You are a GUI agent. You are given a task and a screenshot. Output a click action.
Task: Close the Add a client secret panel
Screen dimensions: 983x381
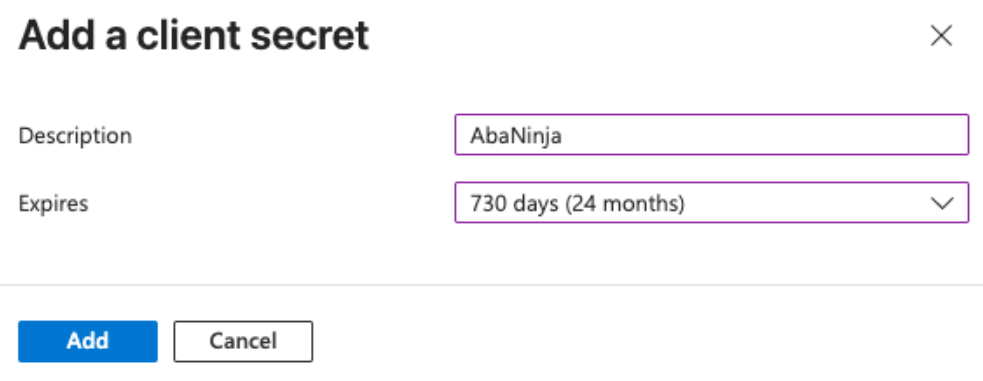[x=941, y=36]
